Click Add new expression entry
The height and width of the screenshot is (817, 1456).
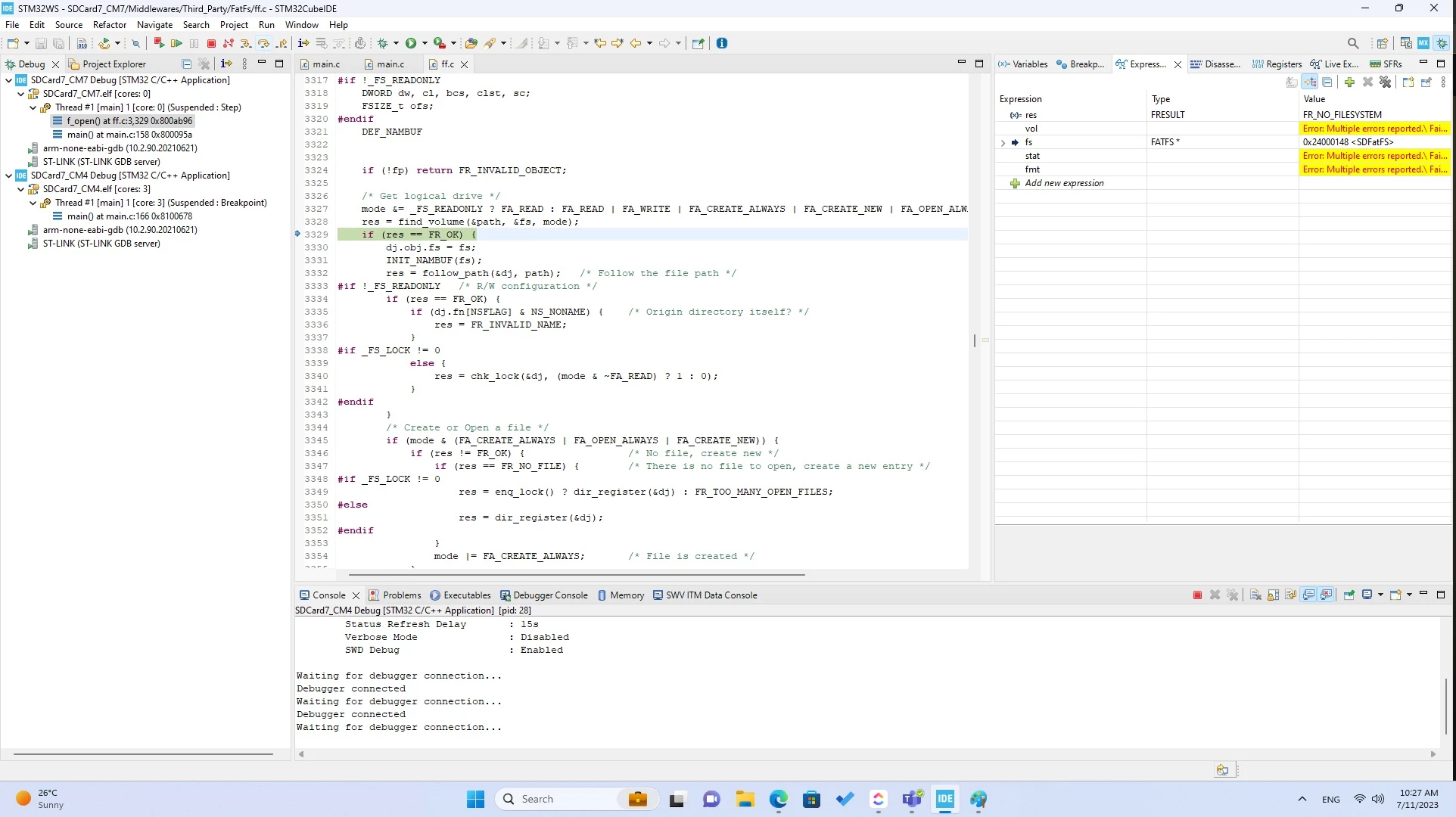point(1064,183)
